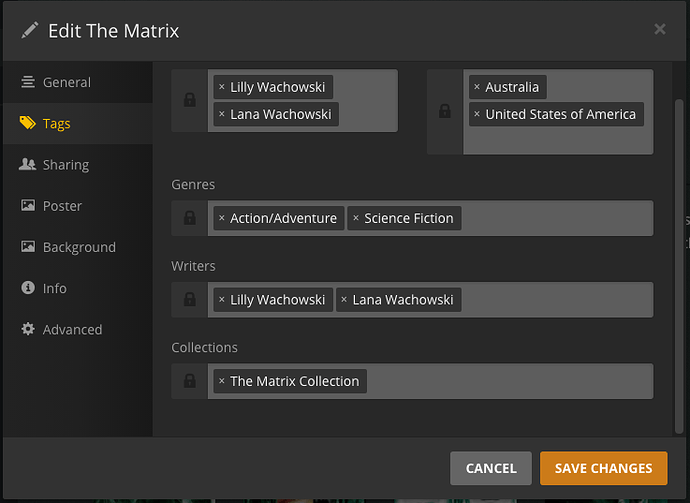
Task: Remove the Australia country tag
Action: (477, 87)
